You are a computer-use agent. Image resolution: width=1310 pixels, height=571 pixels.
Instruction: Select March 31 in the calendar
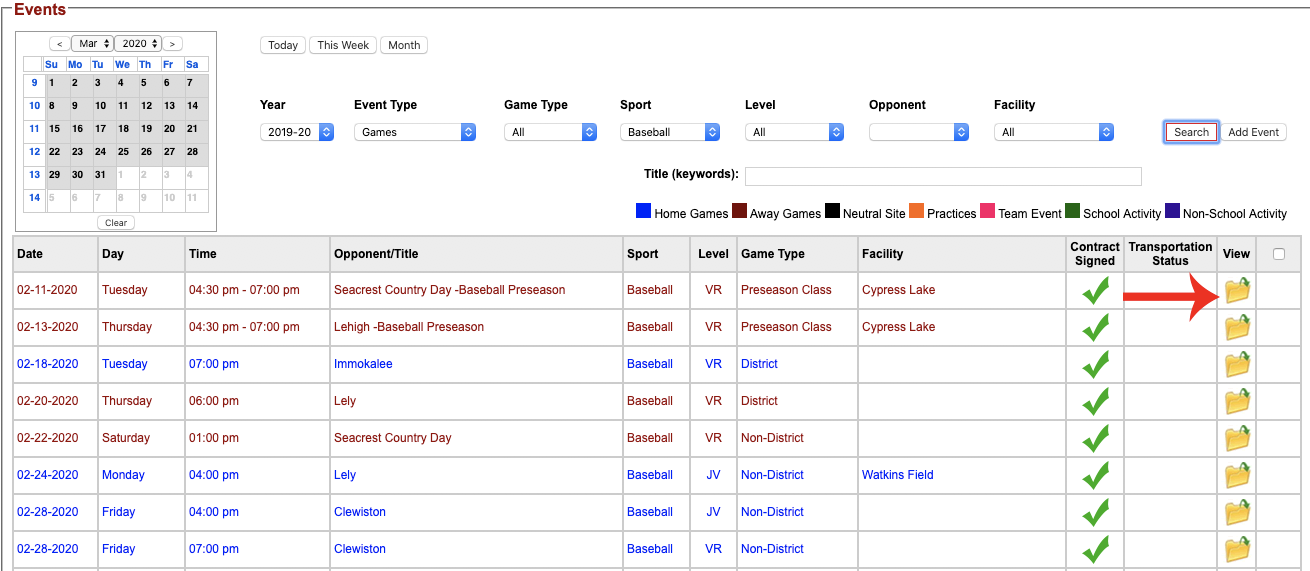(x=100, y=175)
